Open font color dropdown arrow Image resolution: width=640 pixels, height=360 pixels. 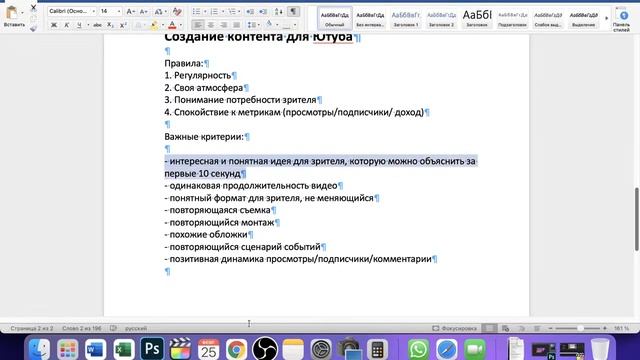tap(180, 25)
